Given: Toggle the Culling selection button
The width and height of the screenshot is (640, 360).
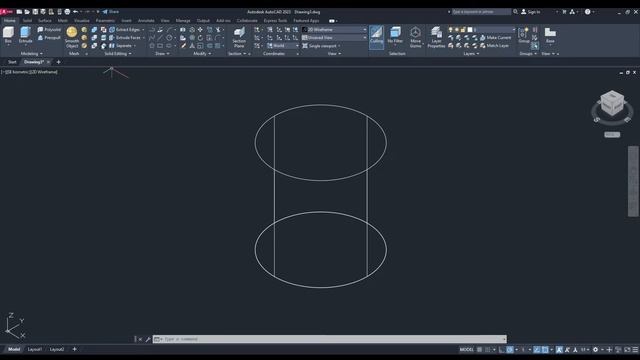Looking at the screenshot, I should (x=376, y=37).
